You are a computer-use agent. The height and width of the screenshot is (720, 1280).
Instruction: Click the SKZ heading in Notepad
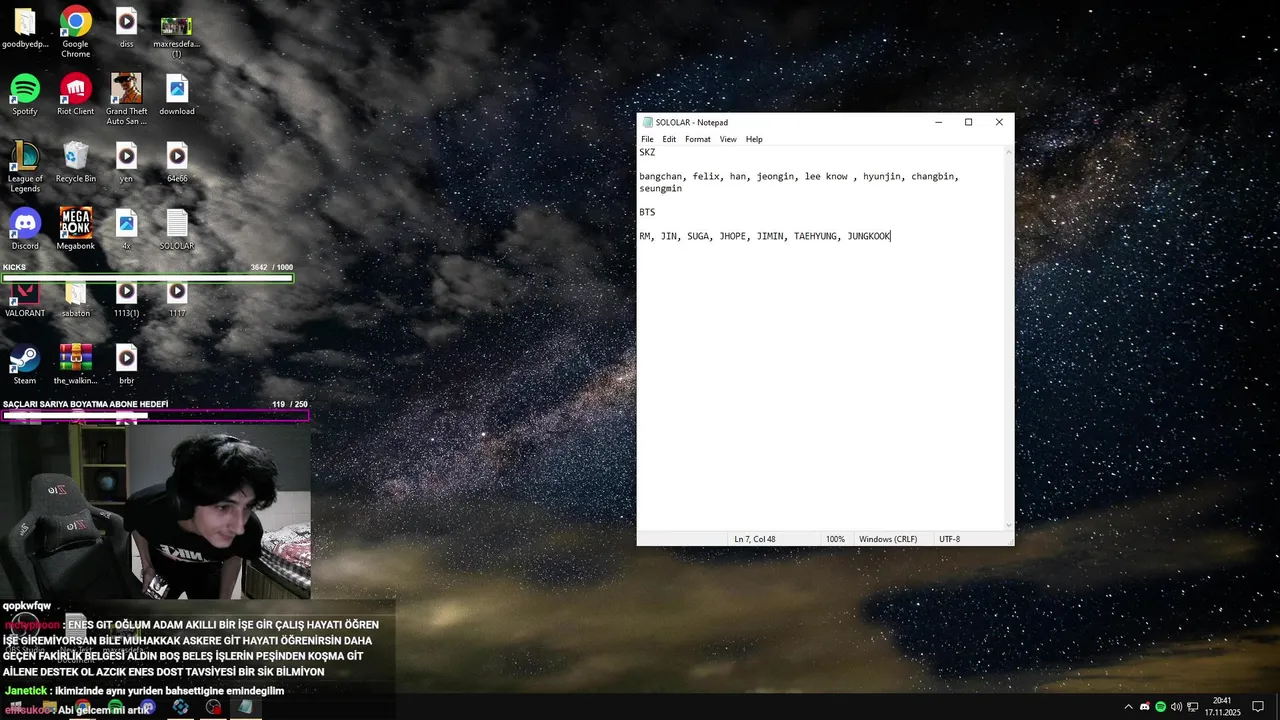tap(647, 152)
